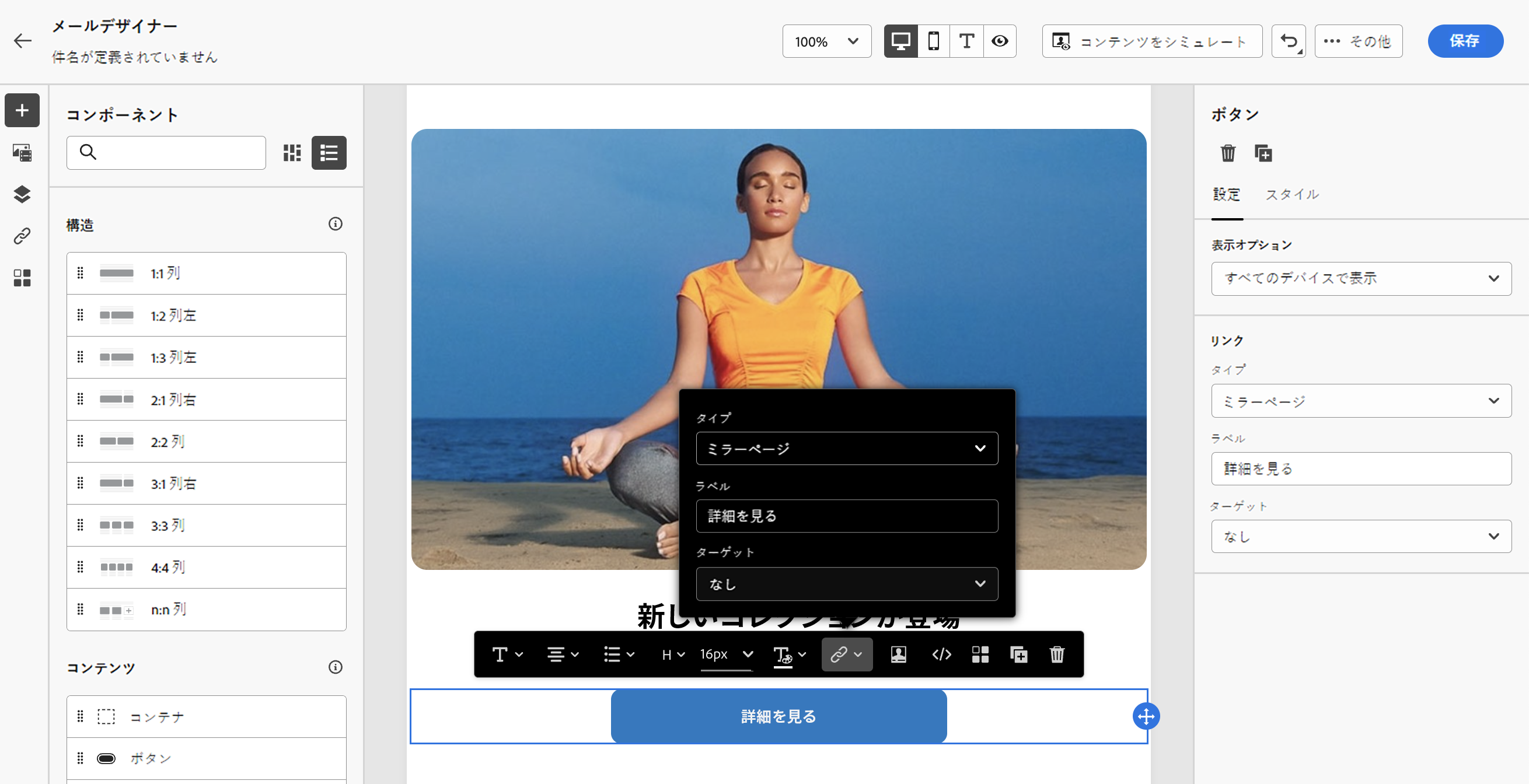Screen dimensions: 1529x784
Task: Click the undo arrow icon
Action: tap(1288, 41)
